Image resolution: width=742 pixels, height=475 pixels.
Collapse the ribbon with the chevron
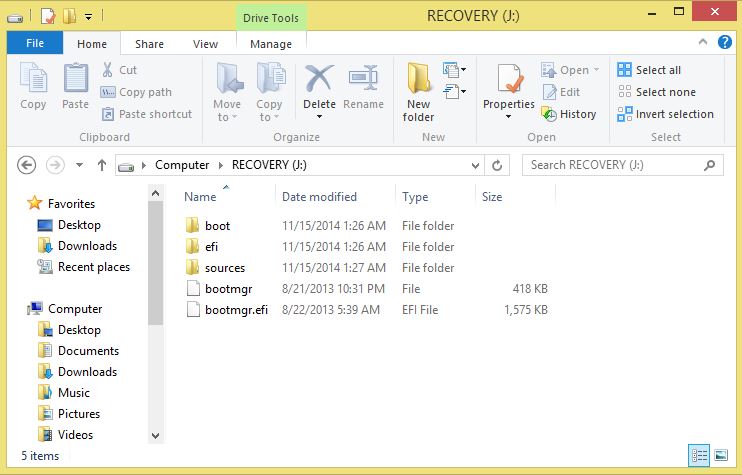click(703, 42)
